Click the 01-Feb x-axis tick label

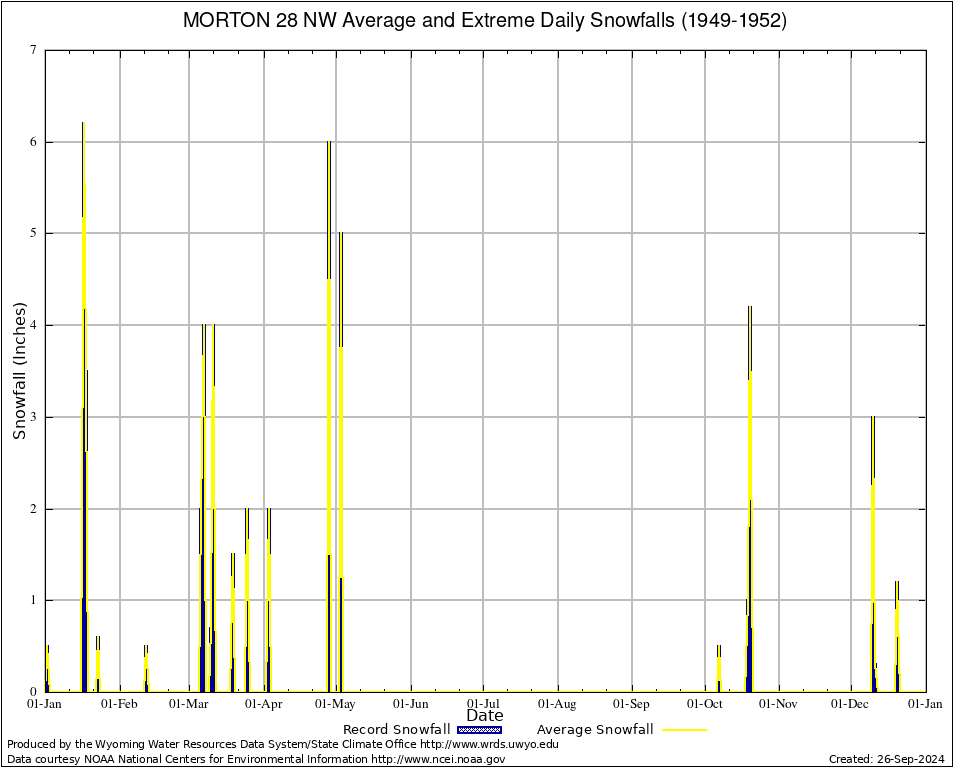pos(119,704)
